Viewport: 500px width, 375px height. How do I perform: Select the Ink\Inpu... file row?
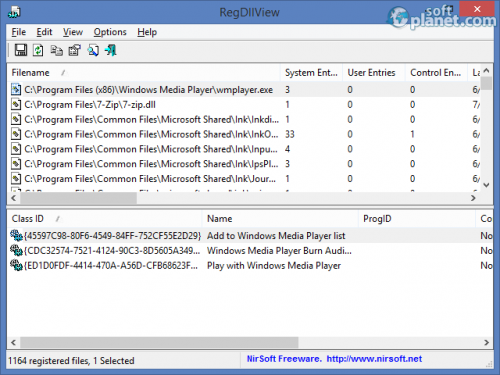point(245,149)
